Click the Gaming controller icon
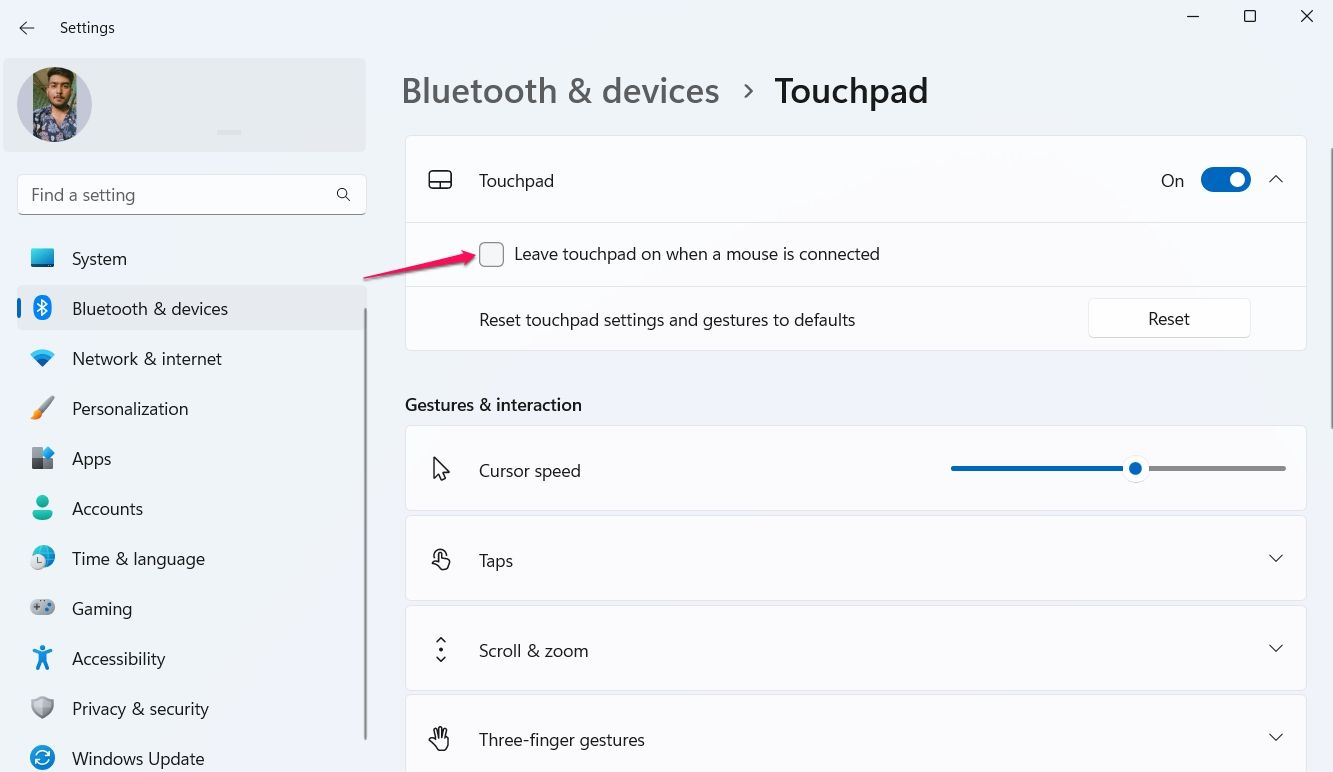The width and height of the screenshot is (1333, 772). [42, 608]
